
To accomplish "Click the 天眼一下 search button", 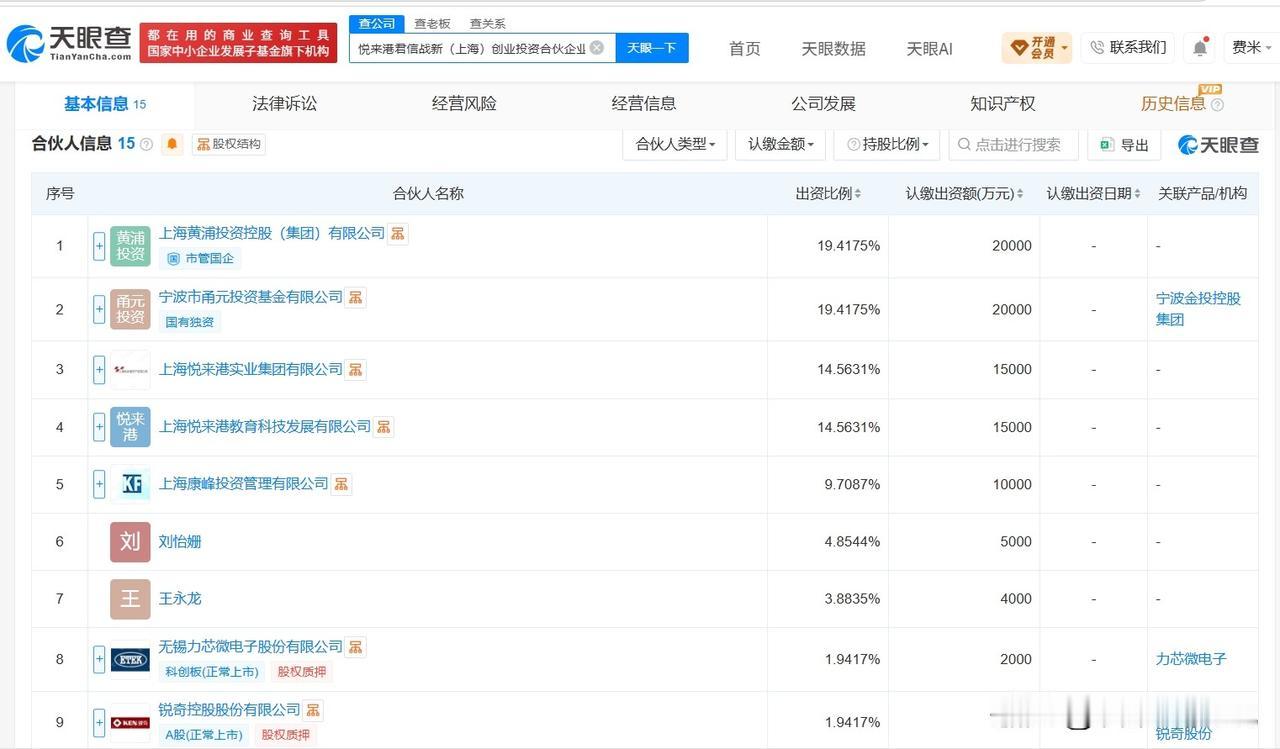I will pyautogui.click(x=652, y=47).
